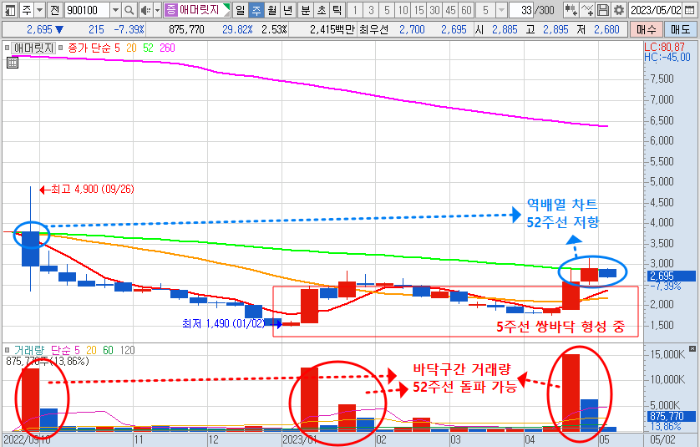This screenshot has height=447, width=700.
Task: Click the open price 2,885 in the quote bar
Action: point(504,30)
